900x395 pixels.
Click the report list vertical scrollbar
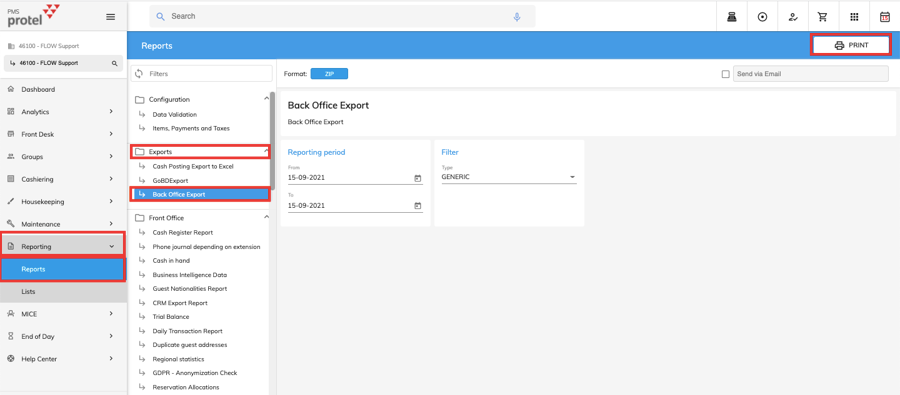[x=273, y=141]
